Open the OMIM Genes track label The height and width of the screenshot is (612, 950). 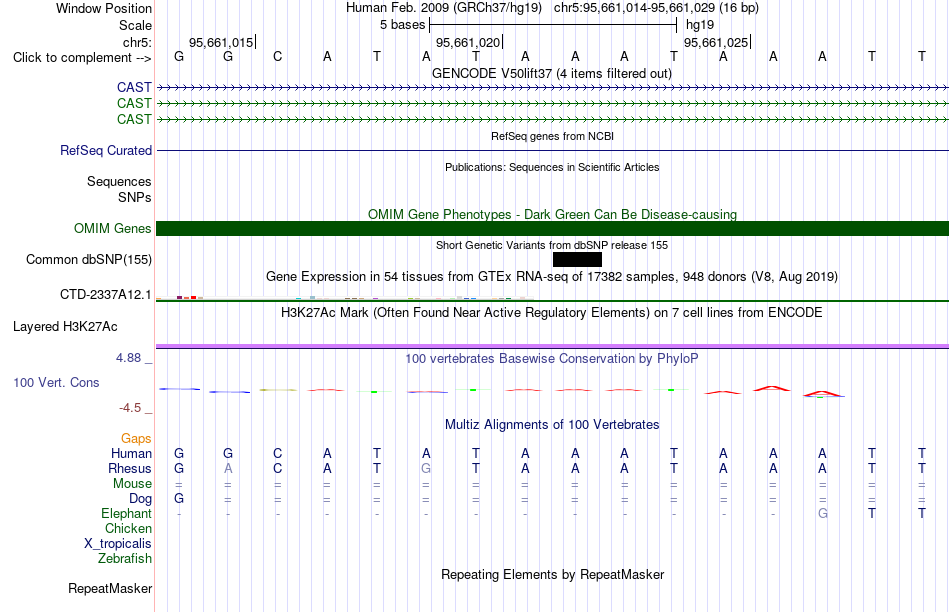coord(113,228)
